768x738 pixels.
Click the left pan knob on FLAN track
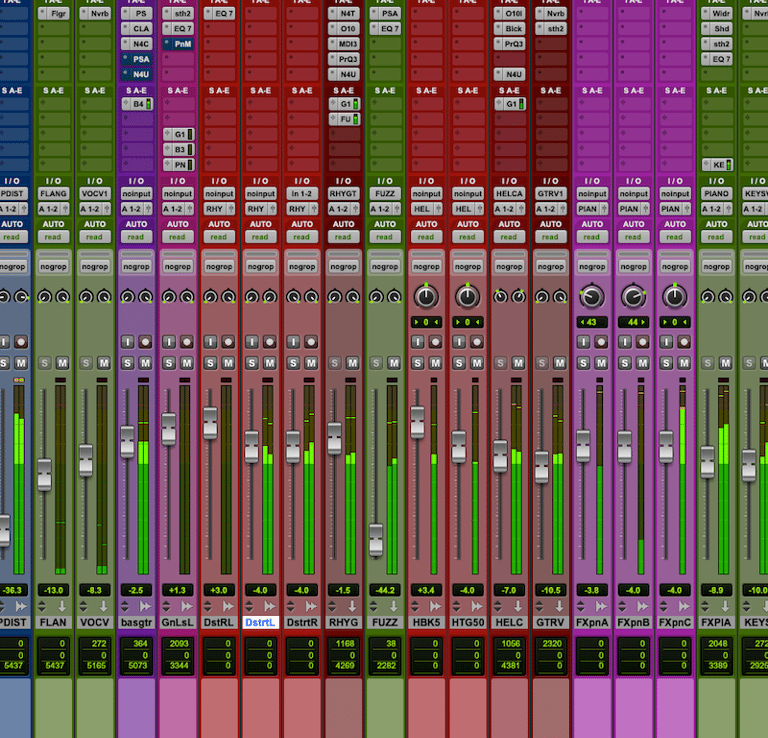[45, 297]
